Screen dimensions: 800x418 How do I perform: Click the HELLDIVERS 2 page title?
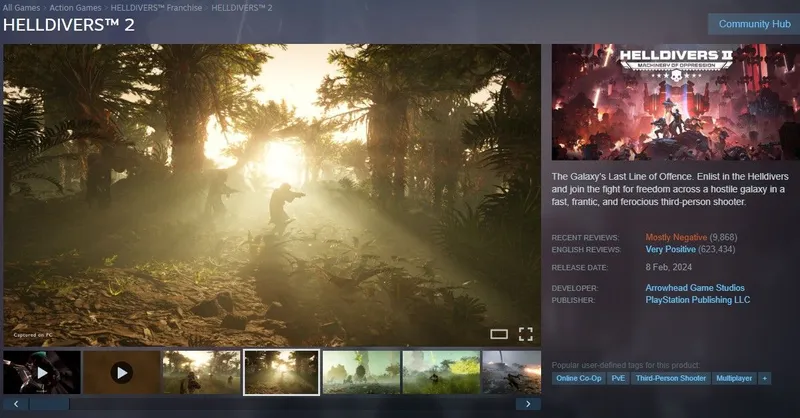[69, 25]
